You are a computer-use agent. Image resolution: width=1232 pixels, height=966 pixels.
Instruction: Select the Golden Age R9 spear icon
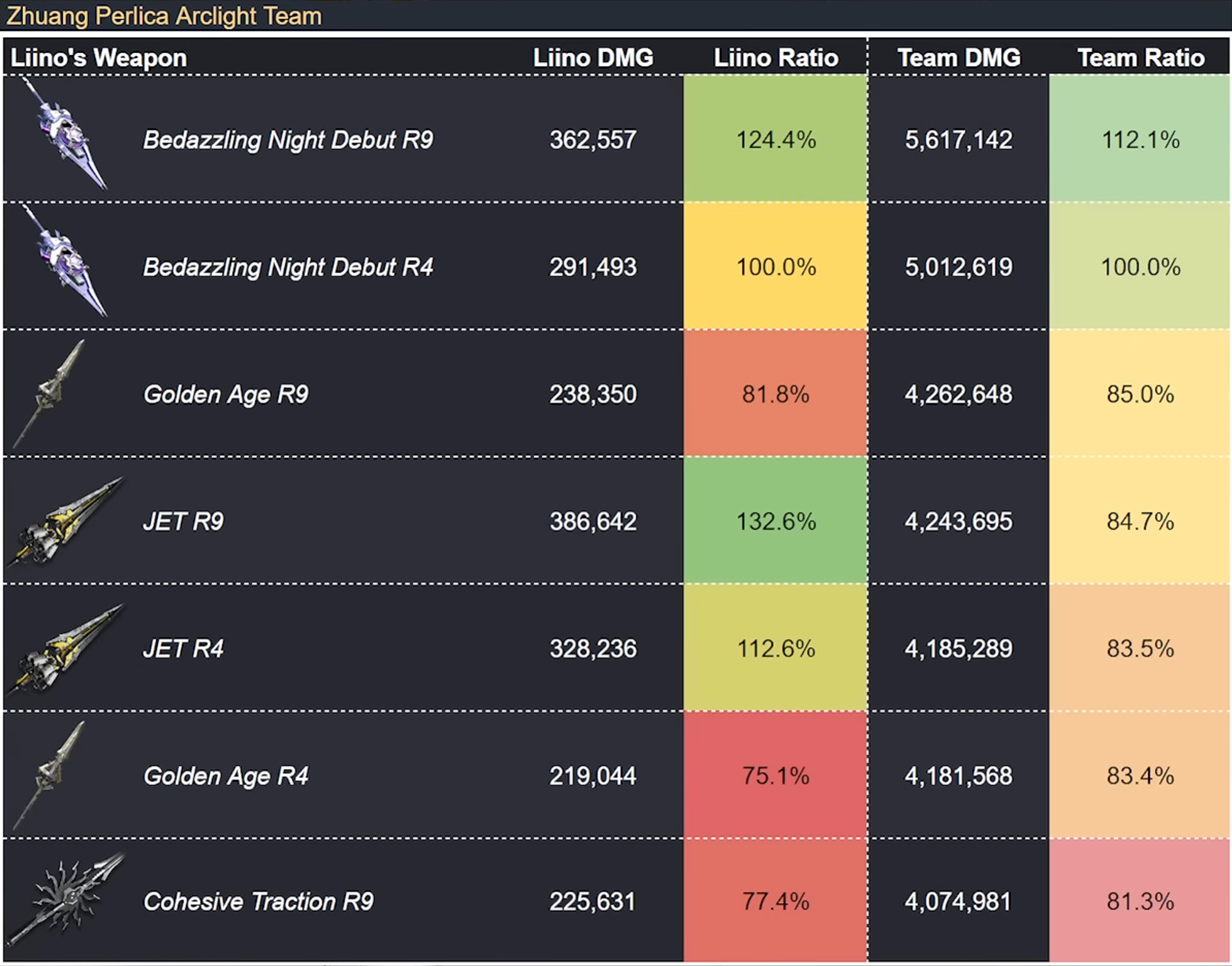[x=49, y=393]
